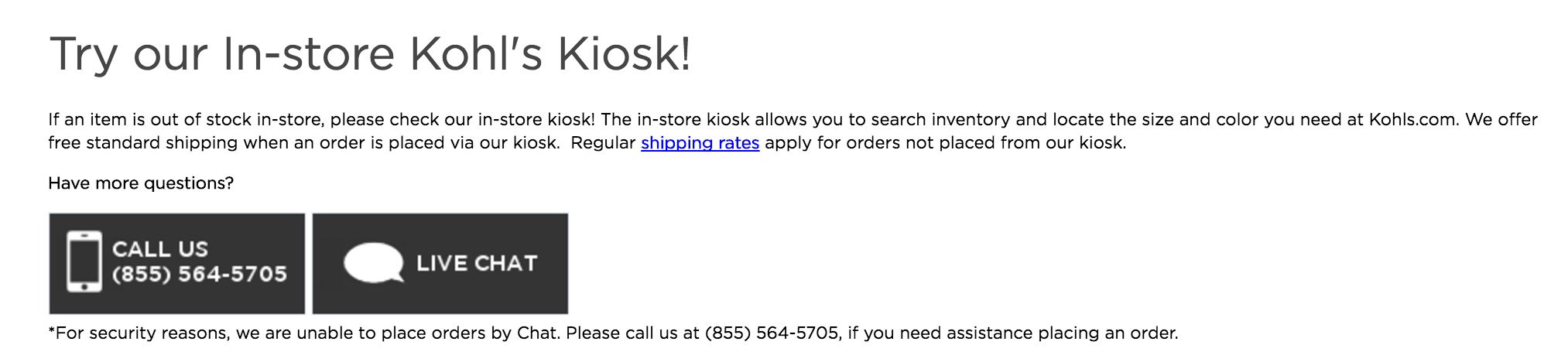Viewport: 1568px width, 362px height.
Task: Click the (855) 564-5705 number inside button
Action: (x=200, y=274)
